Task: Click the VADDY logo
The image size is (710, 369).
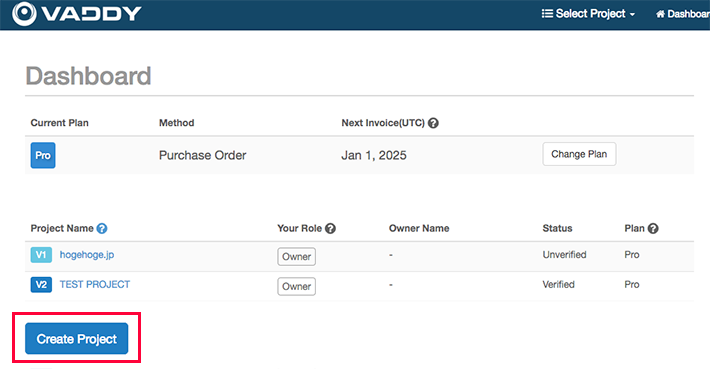Action: click(77, 14)
